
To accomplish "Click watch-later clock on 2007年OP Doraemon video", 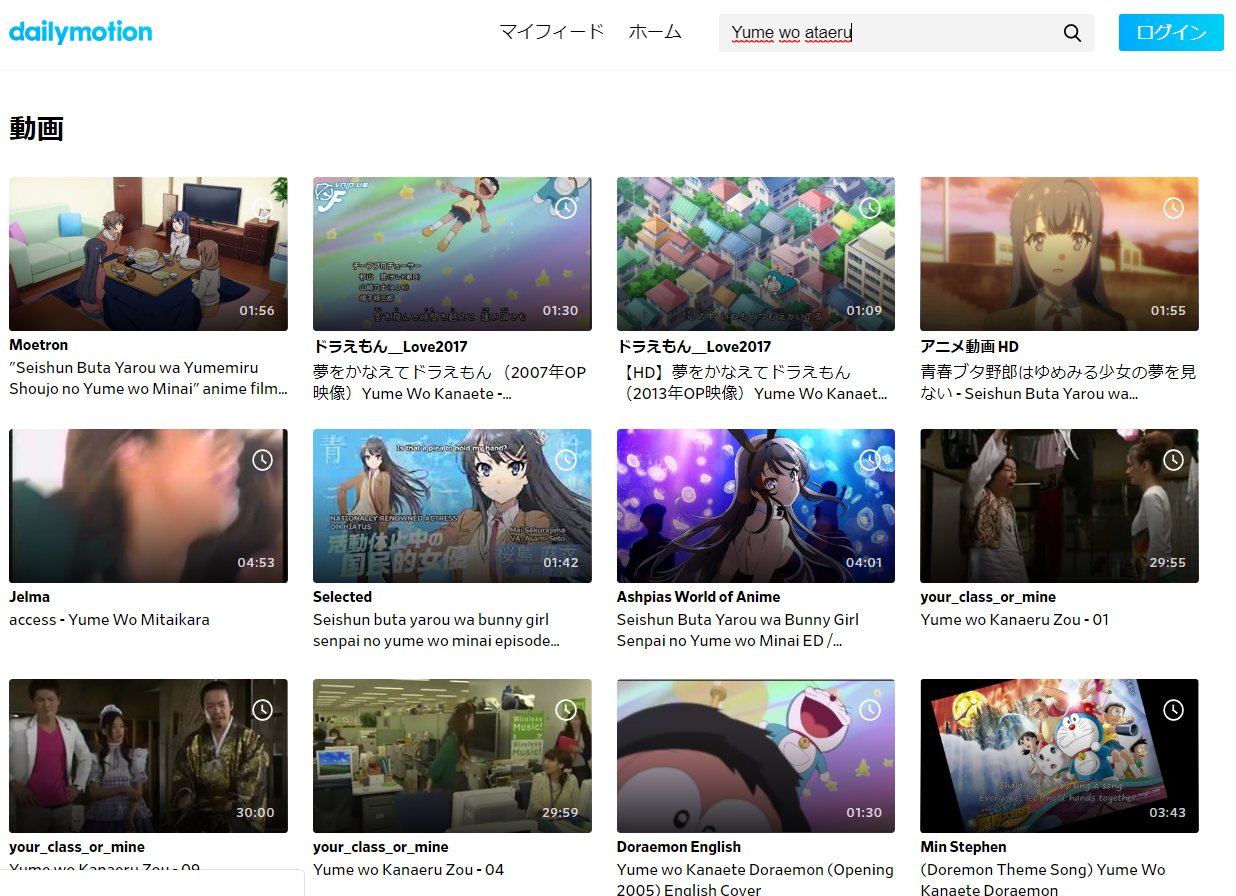I will (566, 208).
